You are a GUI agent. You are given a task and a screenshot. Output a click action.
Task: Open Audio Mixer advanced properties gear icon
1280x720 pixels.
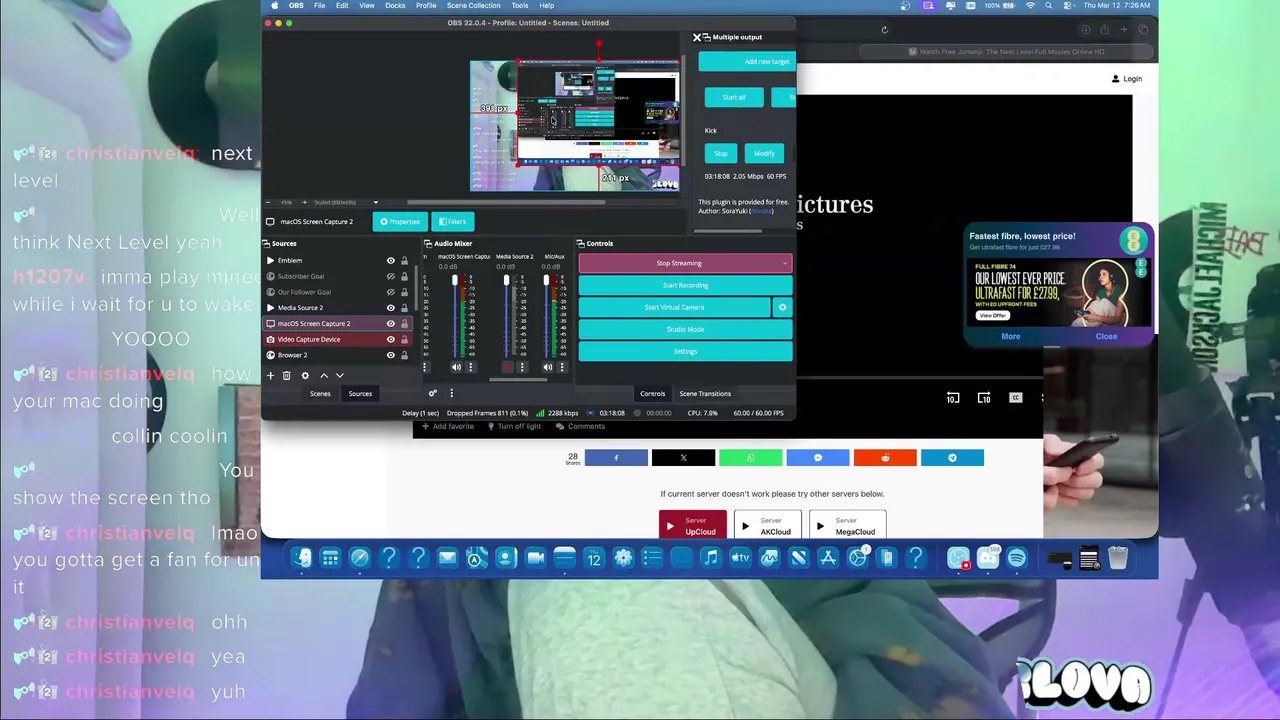[433, 393]
